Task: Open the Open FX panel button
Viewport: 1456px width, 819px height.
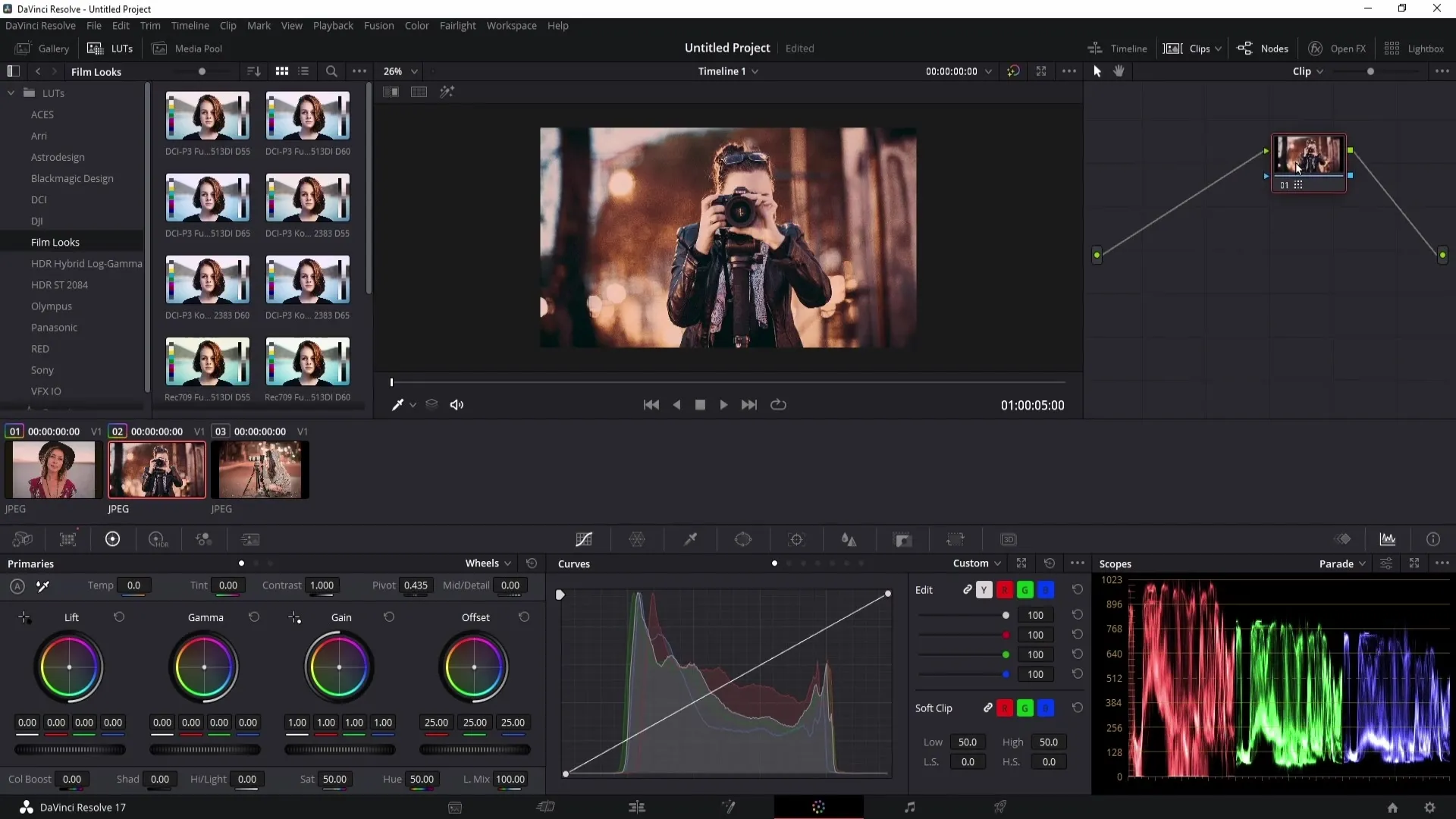Action: click(1337, 48)
